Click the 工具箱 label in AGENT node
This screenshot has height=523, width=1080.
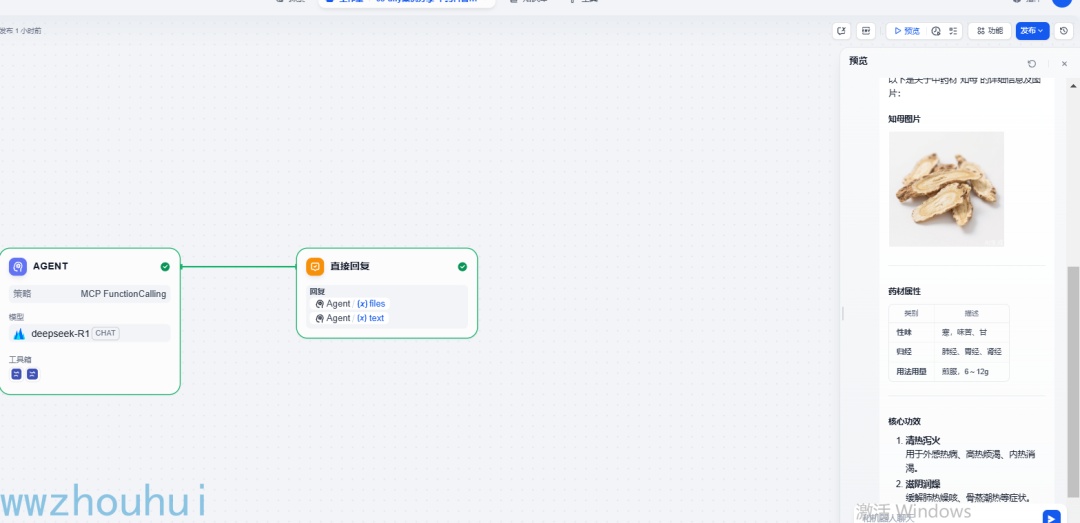(20, 359)
